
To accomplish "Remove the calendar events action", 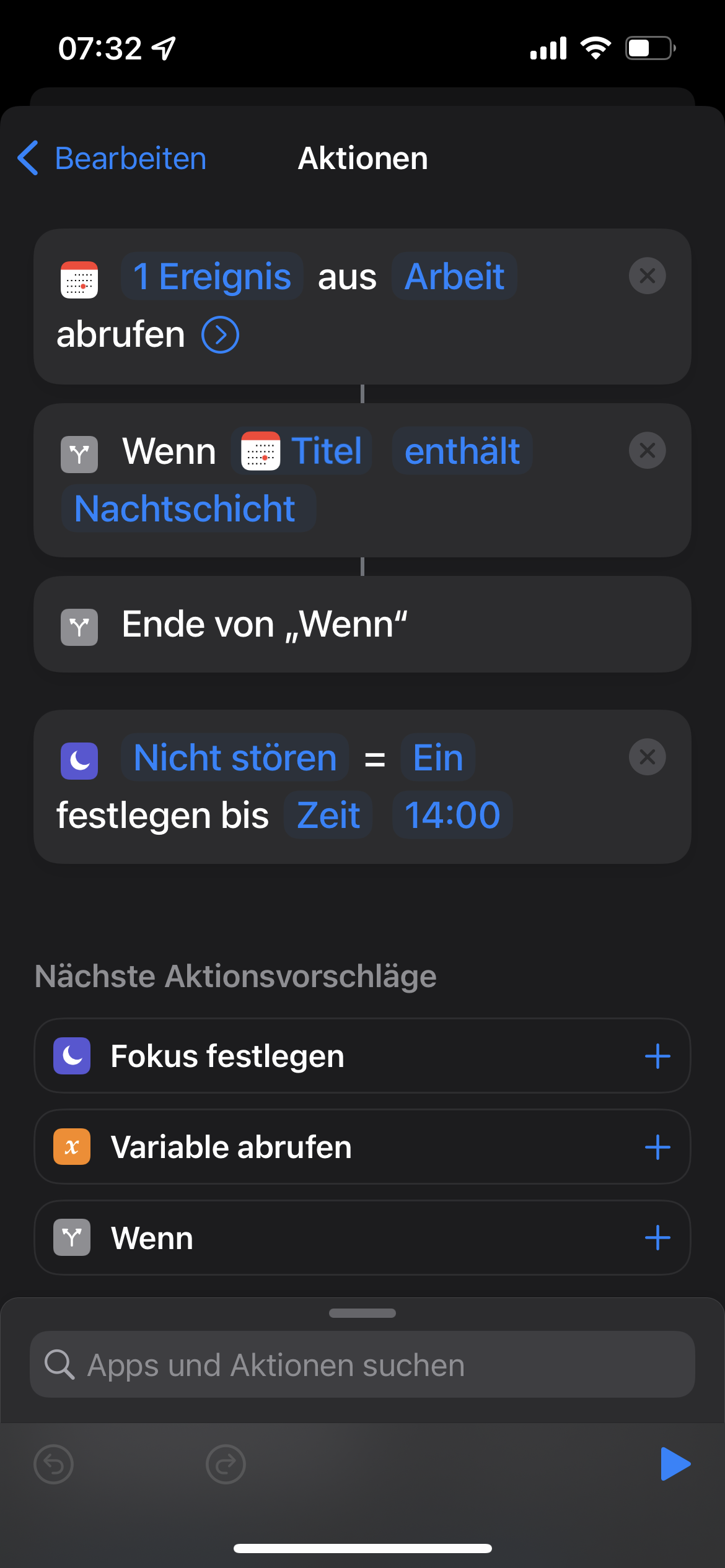I will click(647, 276).
